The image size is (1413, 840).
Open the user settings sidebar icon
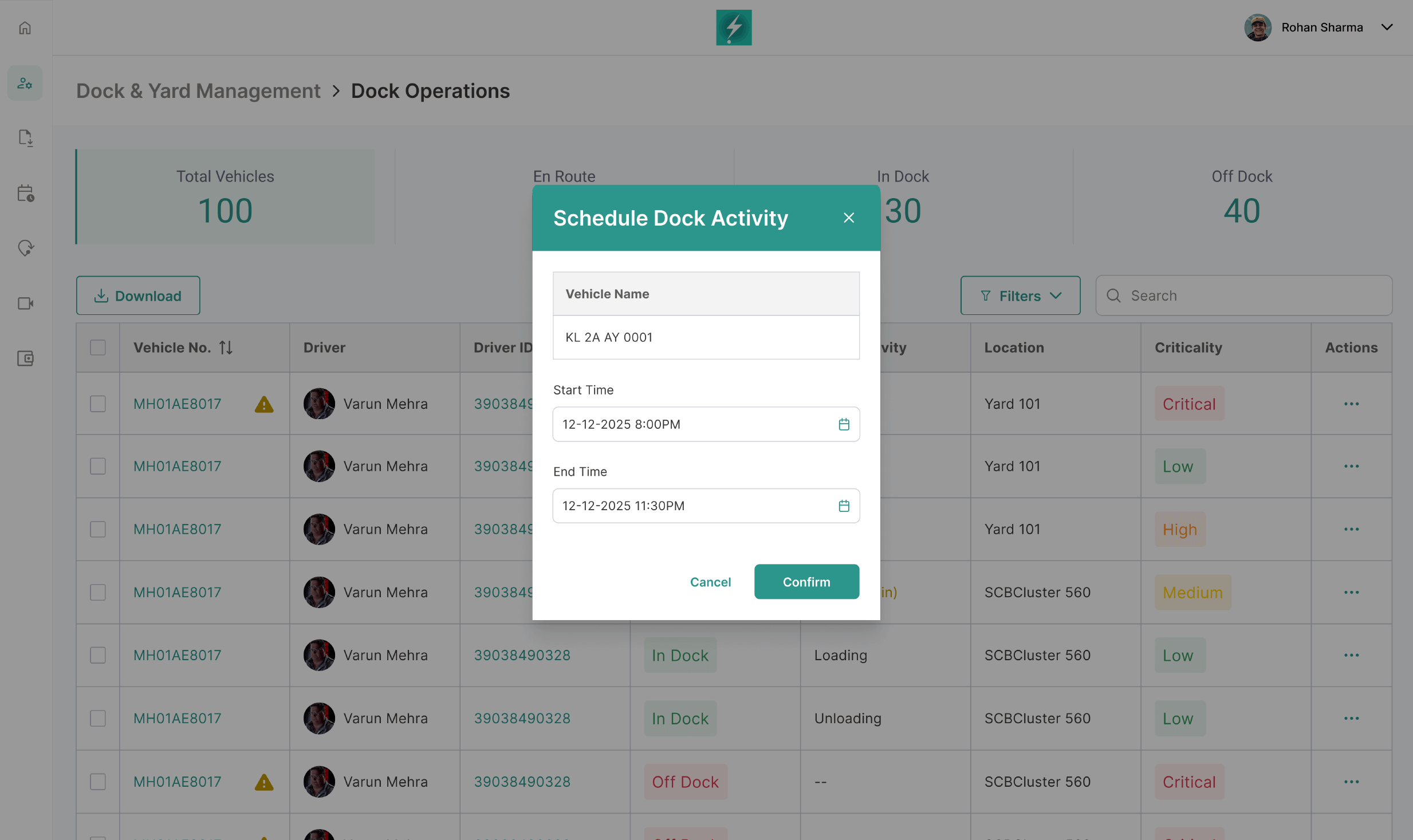click(x=25, y=84)
